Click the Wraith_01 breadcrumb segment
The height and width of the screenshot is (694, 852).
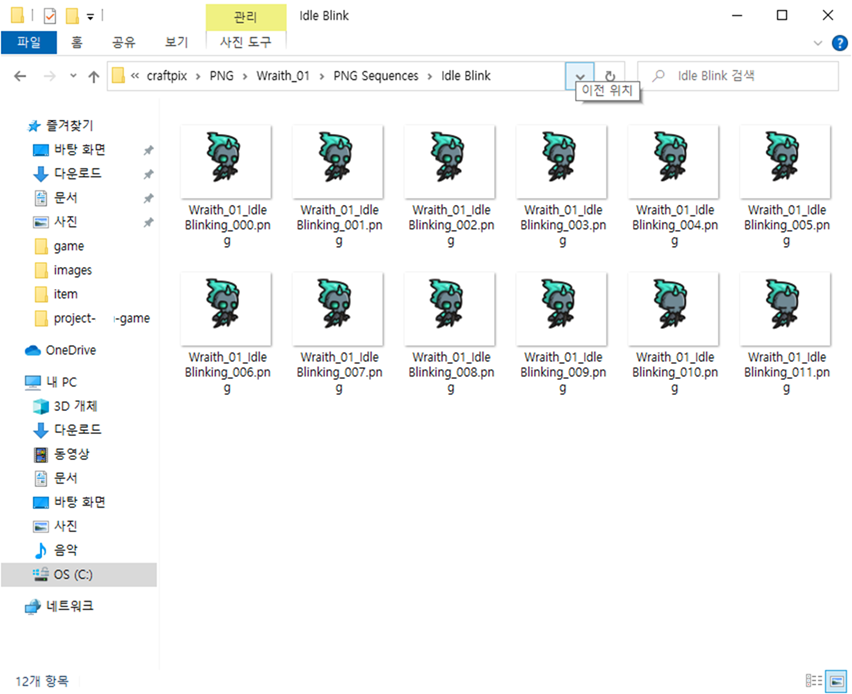[x=283, y=76]
